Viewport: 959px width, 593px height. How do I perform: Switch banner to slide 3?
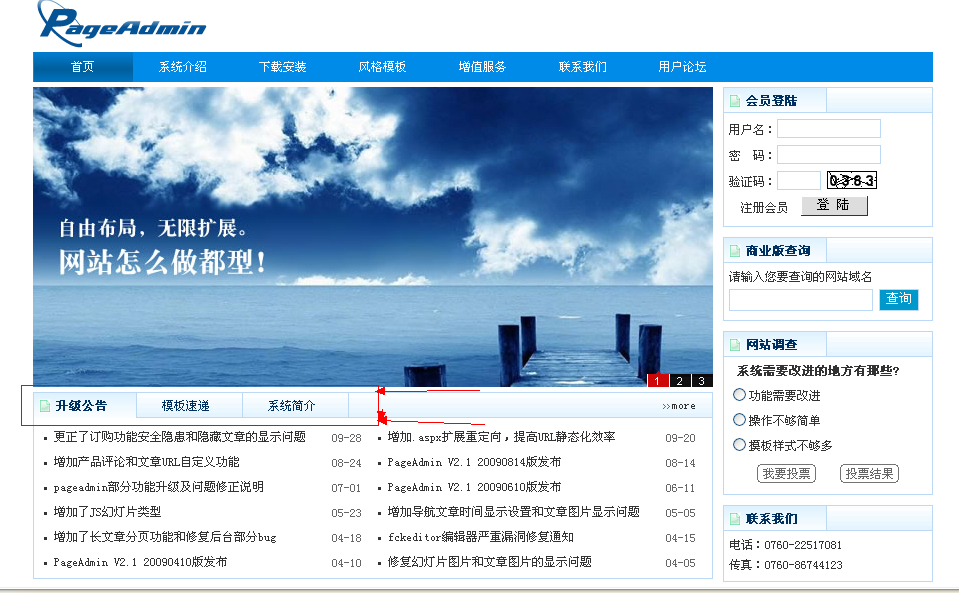point(702,380)
